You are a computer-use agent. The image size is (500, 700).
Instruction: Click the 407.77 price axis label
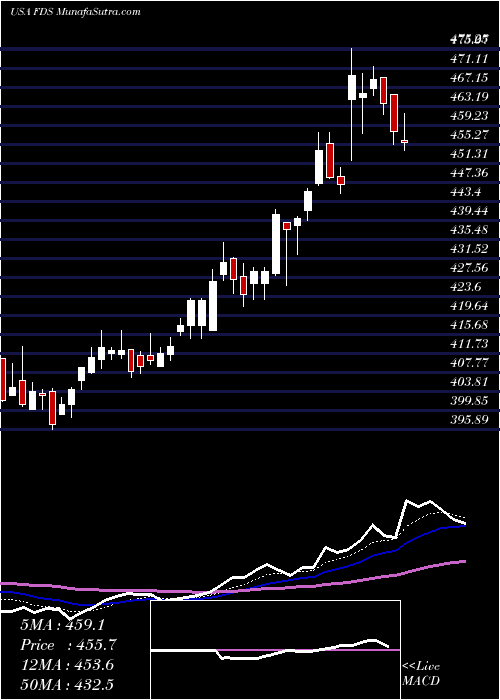coord(468,363)
